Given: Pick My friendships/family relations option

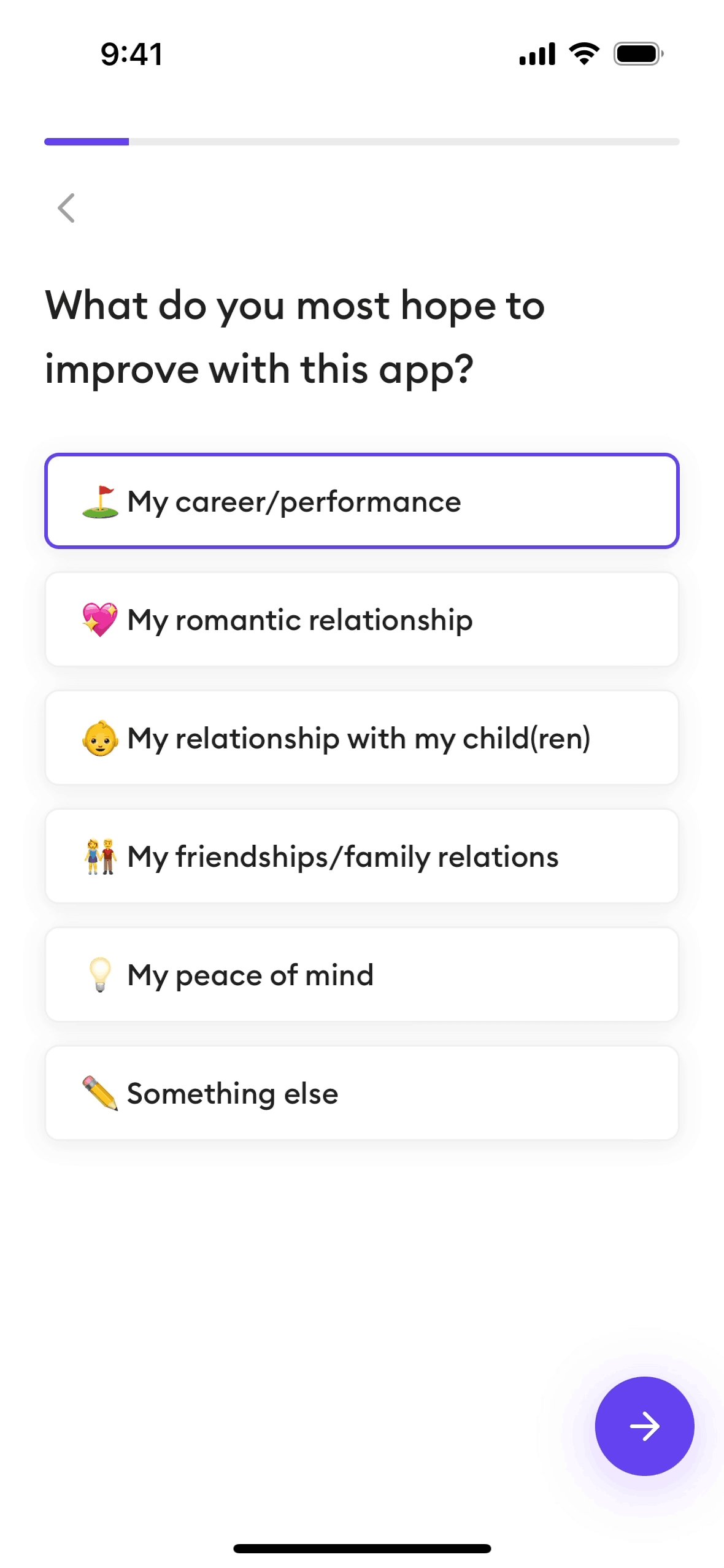Looking at the screenshot, I should point(362,856).
